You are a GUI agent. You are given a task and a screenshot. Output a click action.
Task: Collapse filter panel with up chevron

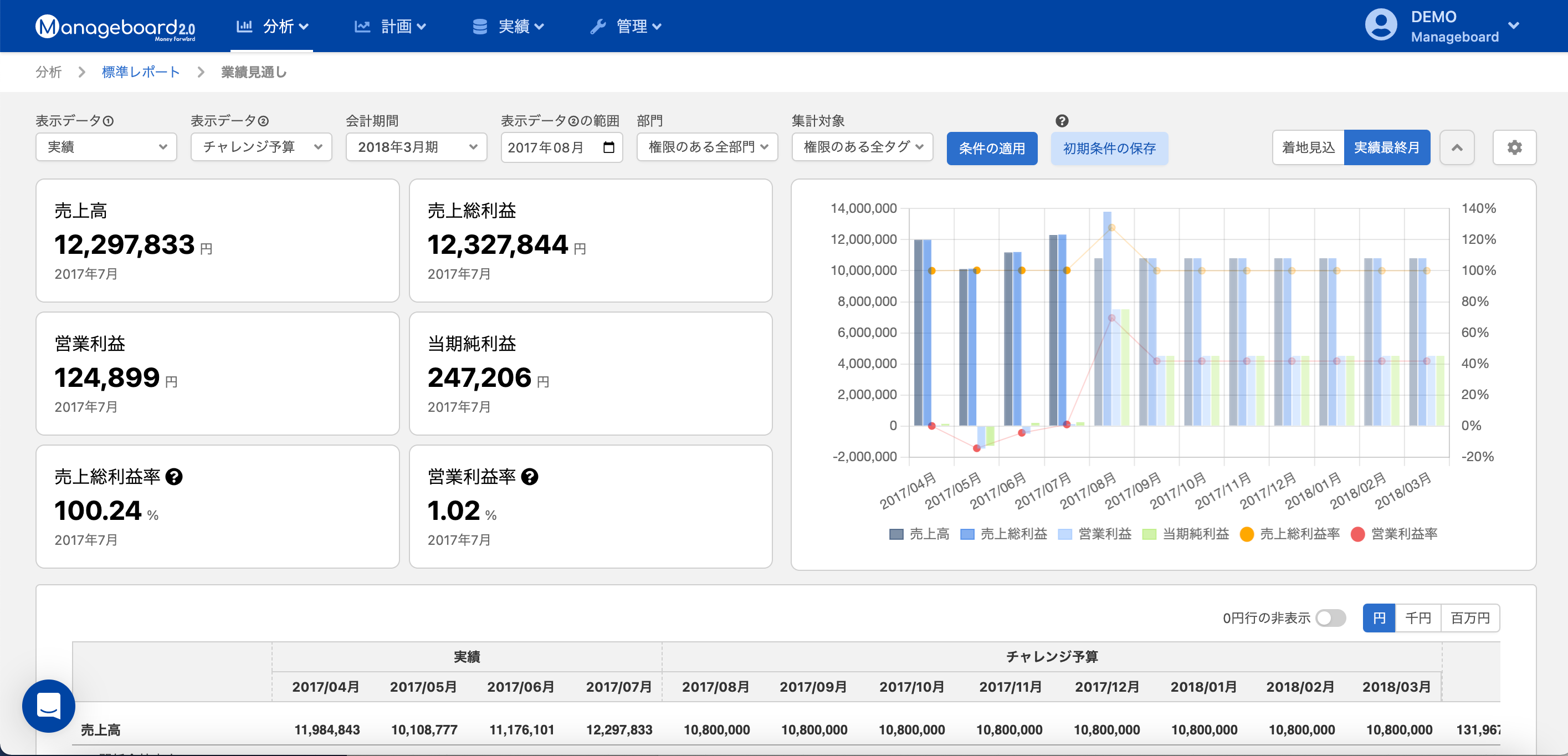pos(1457,147)
